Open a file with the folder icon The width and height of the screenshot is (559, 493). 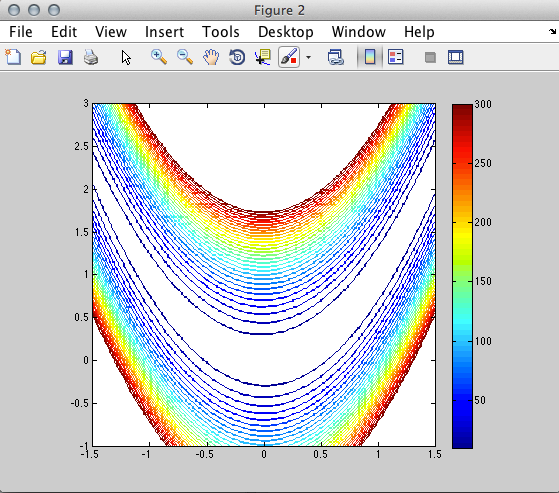39,57
